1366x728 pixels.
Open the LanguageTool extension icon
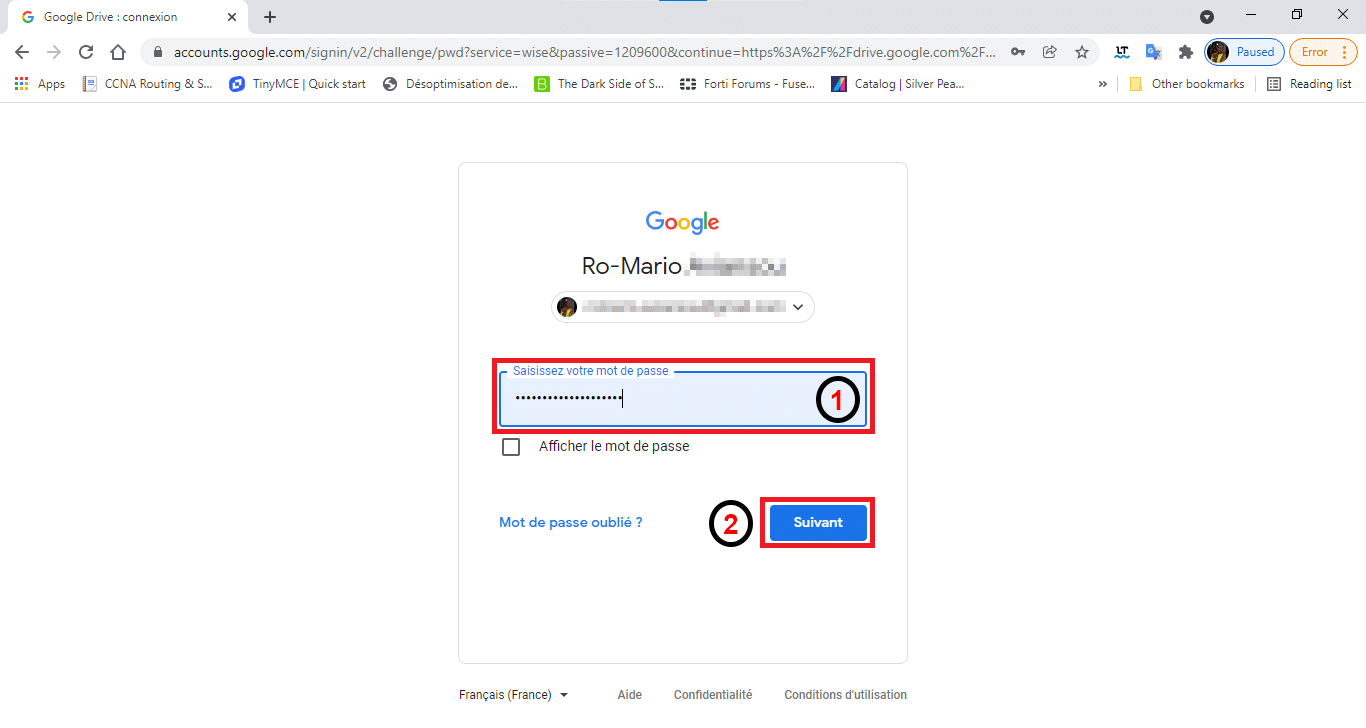tap(1122, 52)
